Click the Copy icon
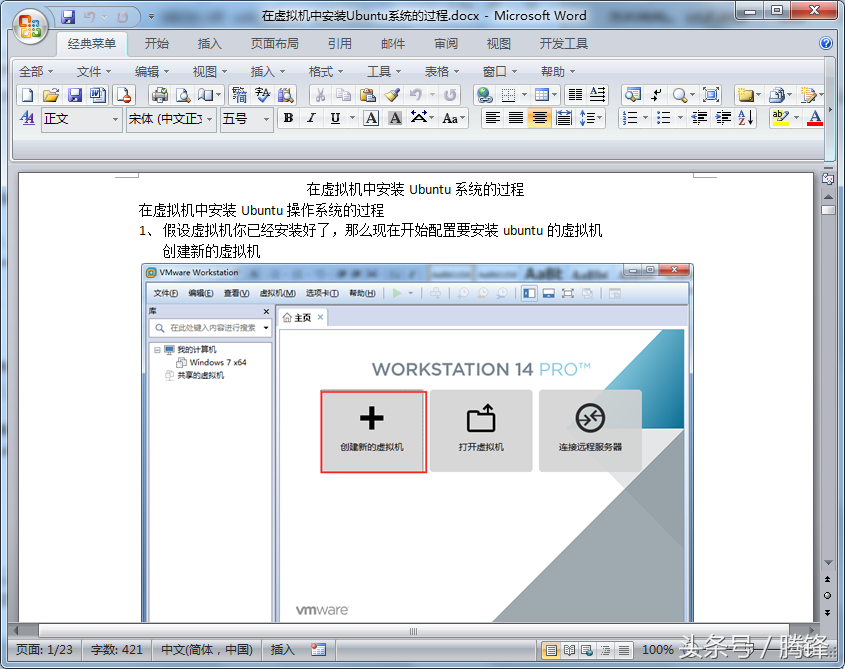845x669 pixels. point(344,95)
